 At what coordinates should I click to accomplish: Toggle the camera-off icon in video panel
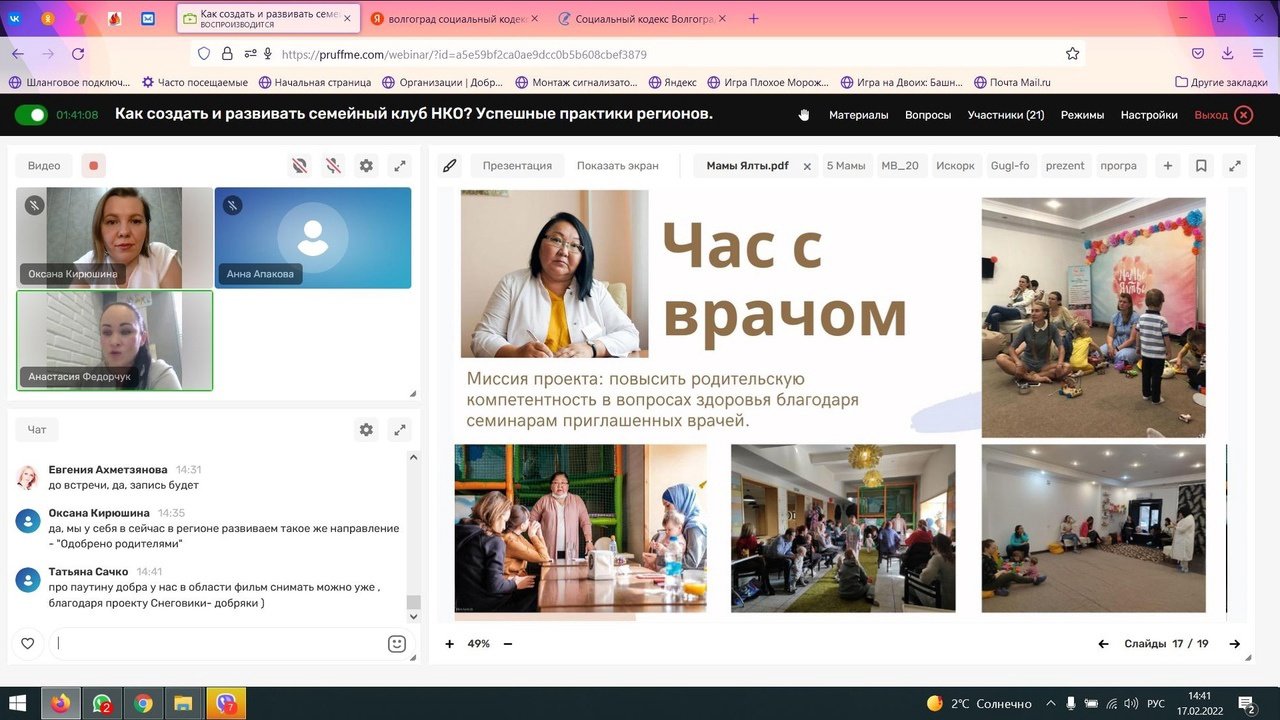pos(299,166)
